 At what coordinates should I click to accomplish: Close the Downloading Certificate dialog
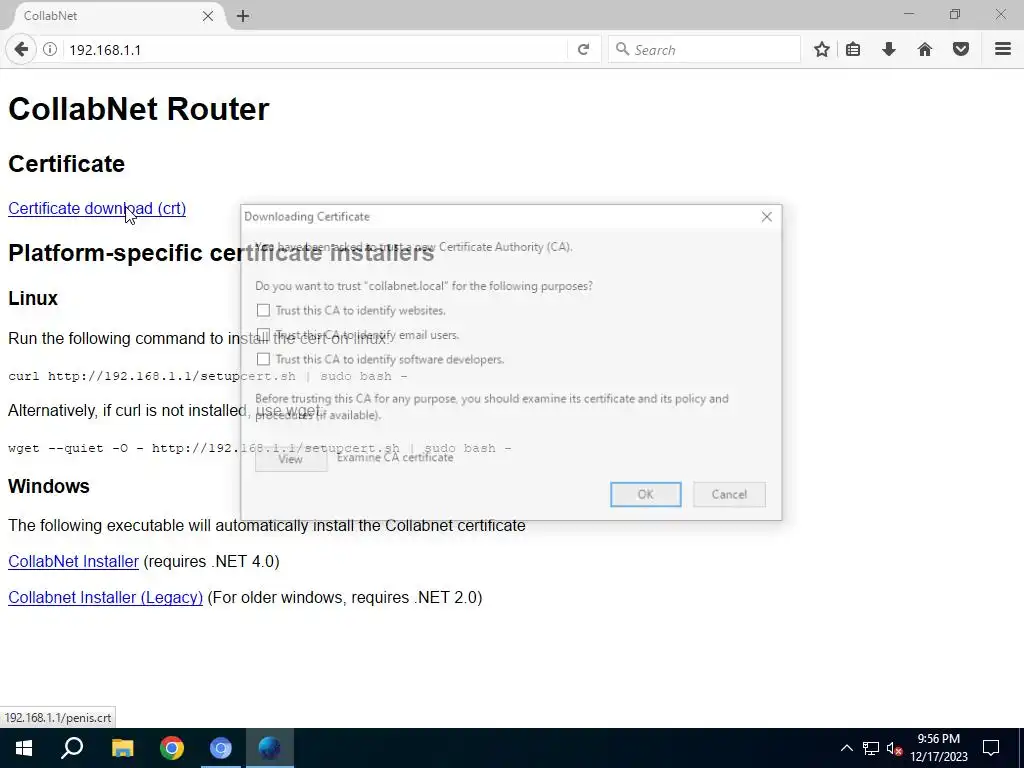point(767,217)
